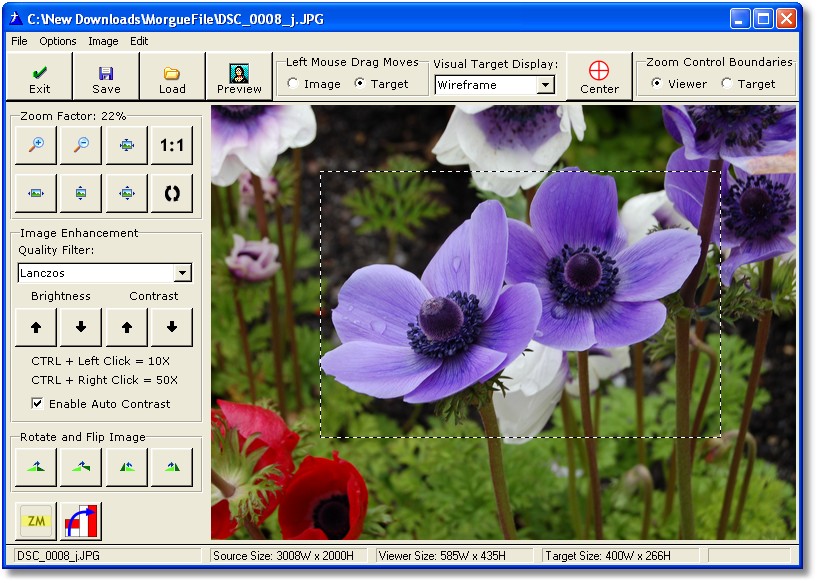Click the first Rotate and Flip Image button

coord(36,467)
